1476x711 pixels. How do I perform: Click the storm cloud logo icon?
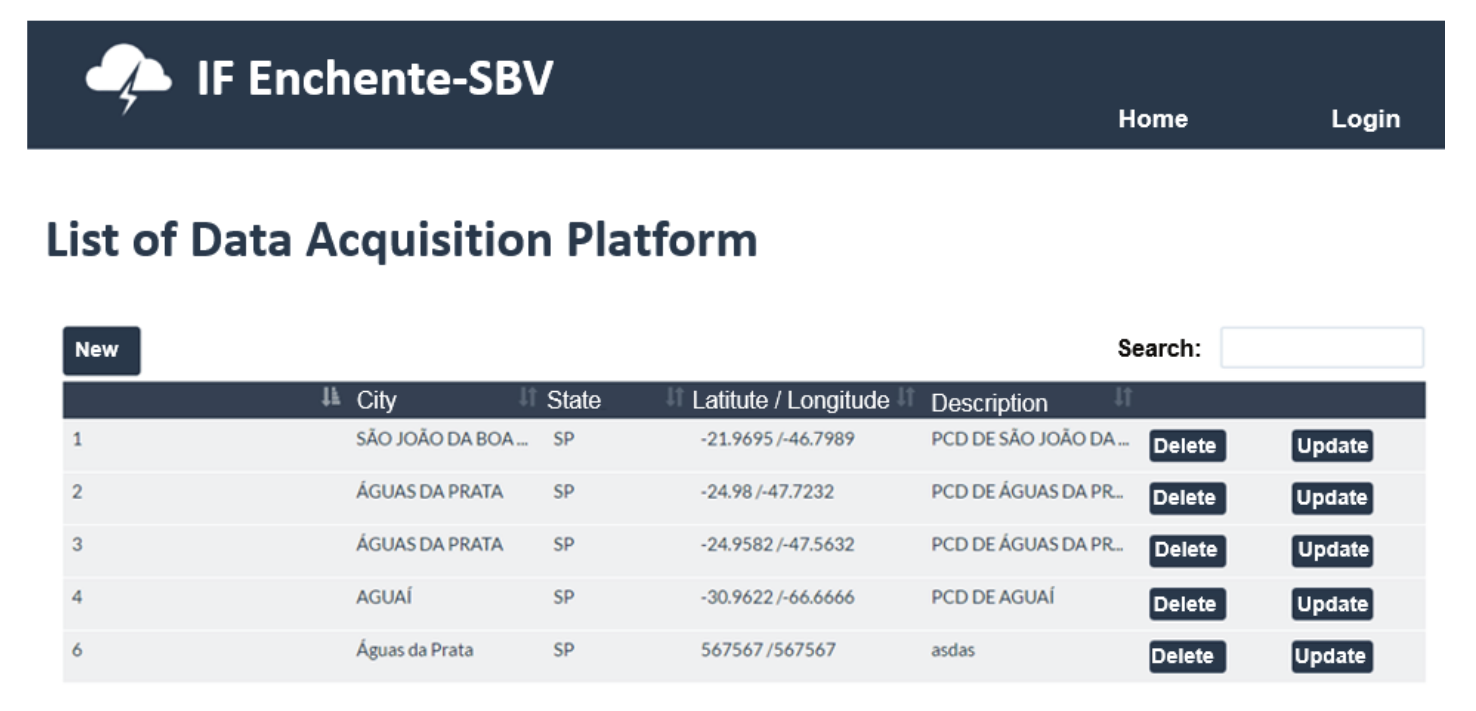pos(128,77)
